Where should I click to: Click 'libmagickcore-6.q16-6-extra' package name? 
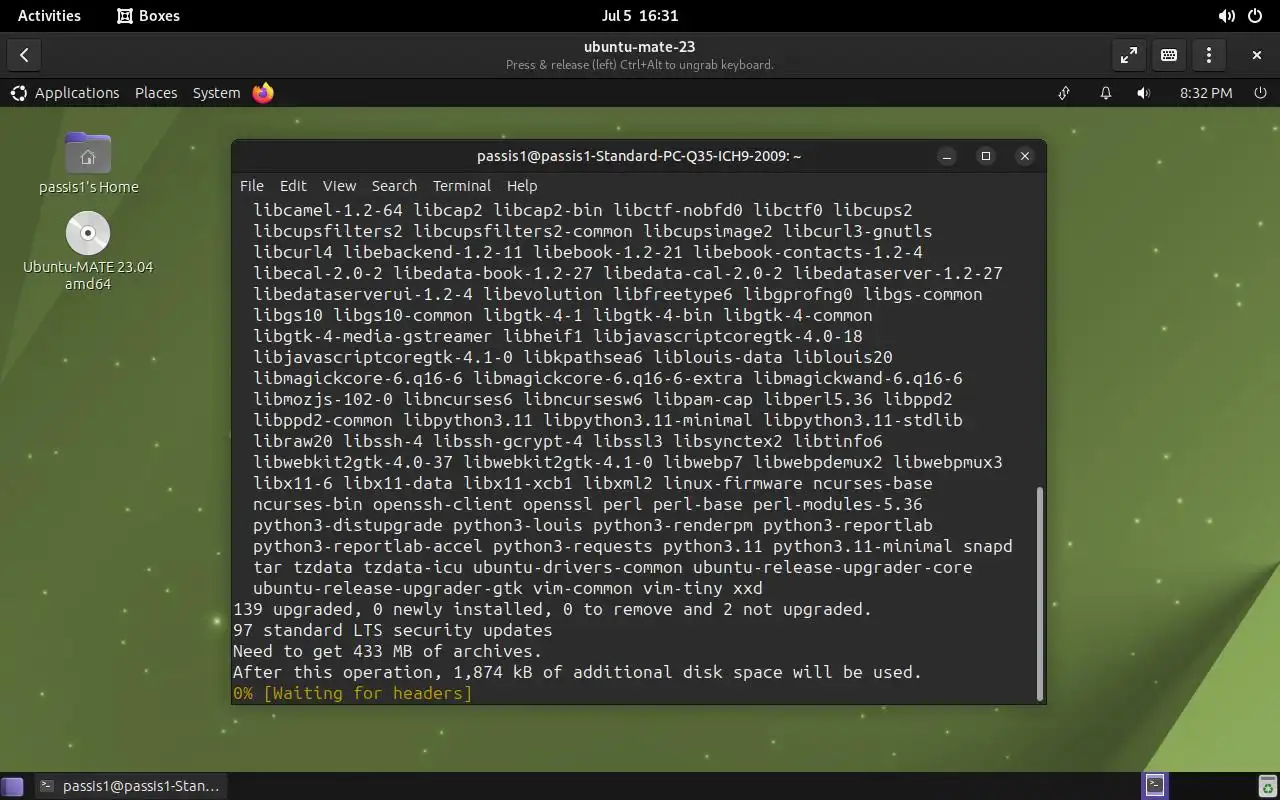(x=608, y=378)
